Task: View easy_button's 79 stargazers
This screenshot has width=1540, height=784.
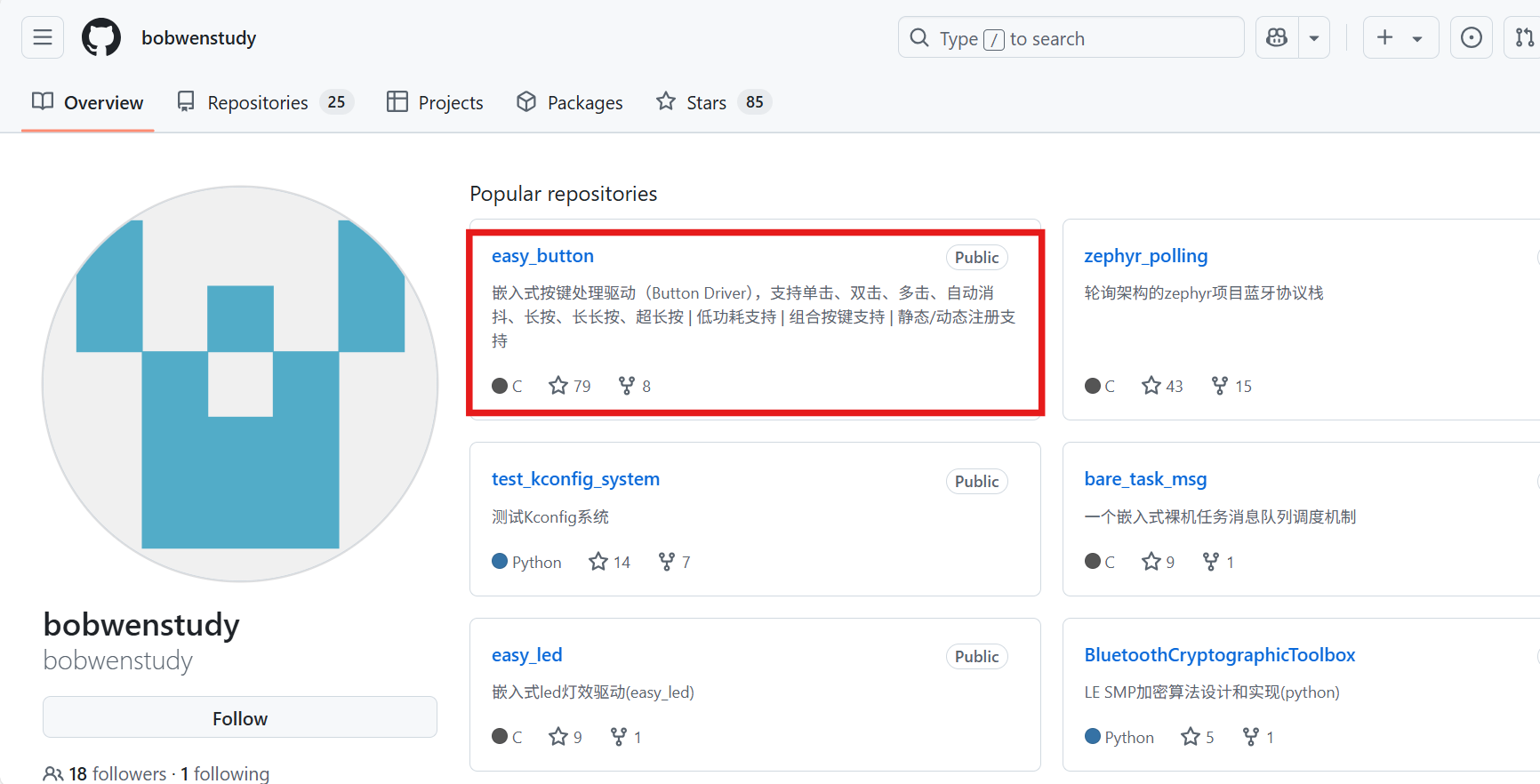Action: [x=570, y=386]
